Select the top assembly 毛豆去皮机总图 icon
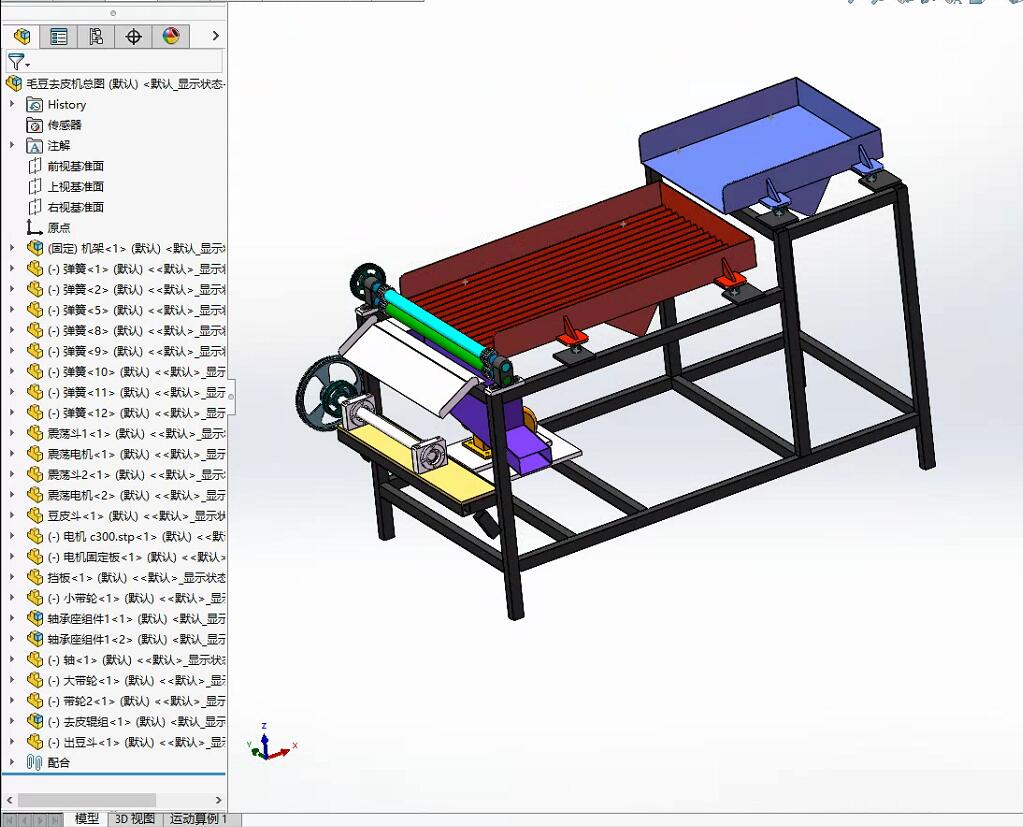The height and width of the screenshot is (827, 1023). (x=14, y=83)
